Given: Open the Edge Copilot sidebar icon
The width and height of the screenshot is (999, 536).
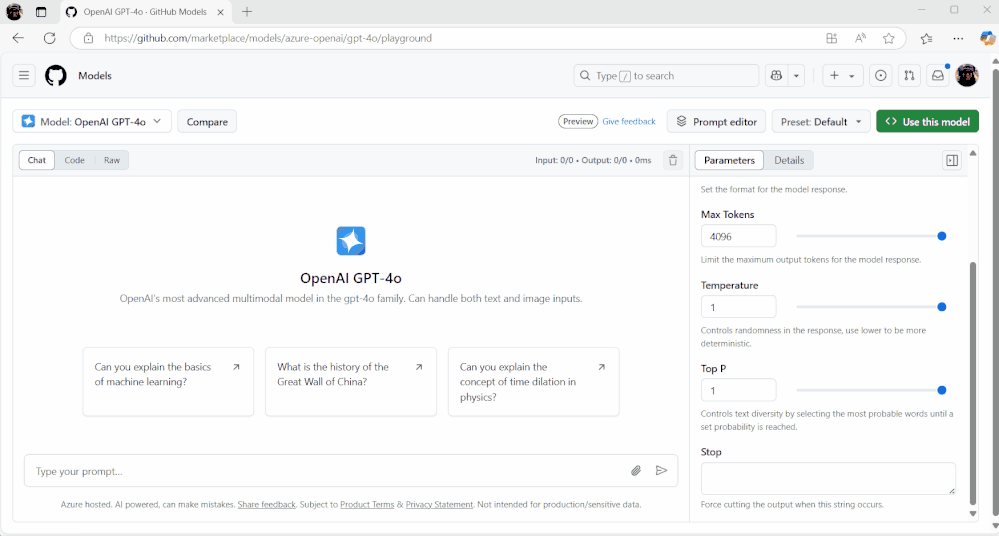Looking at the screenshot, I should 987,38.
